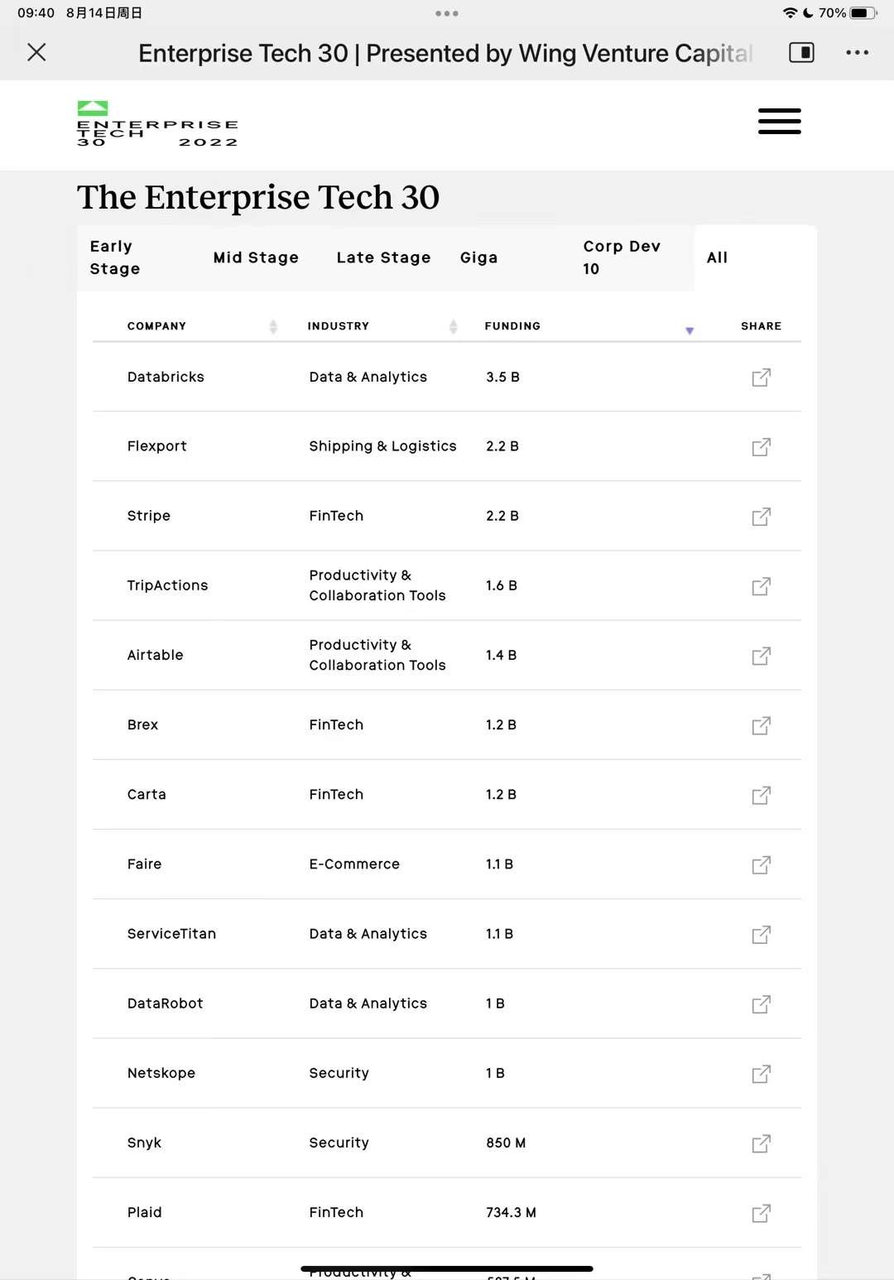Select the Mid Stage tab
894x1280 pixels.
click(x=255, y=257)
